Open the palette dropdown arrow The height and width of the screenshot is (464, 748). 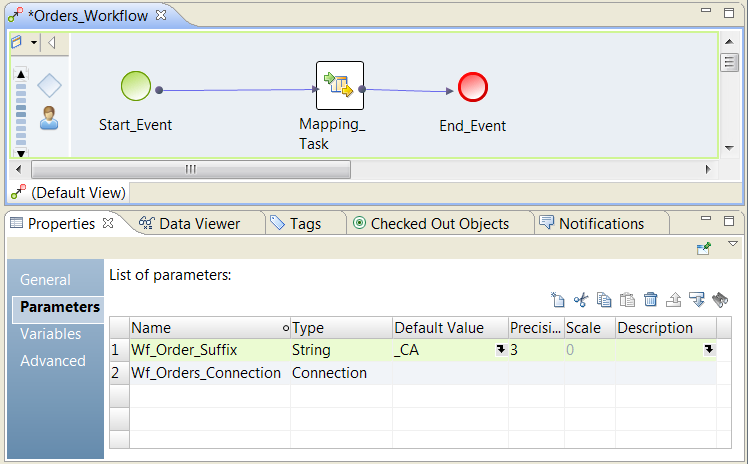coord(34,43)
